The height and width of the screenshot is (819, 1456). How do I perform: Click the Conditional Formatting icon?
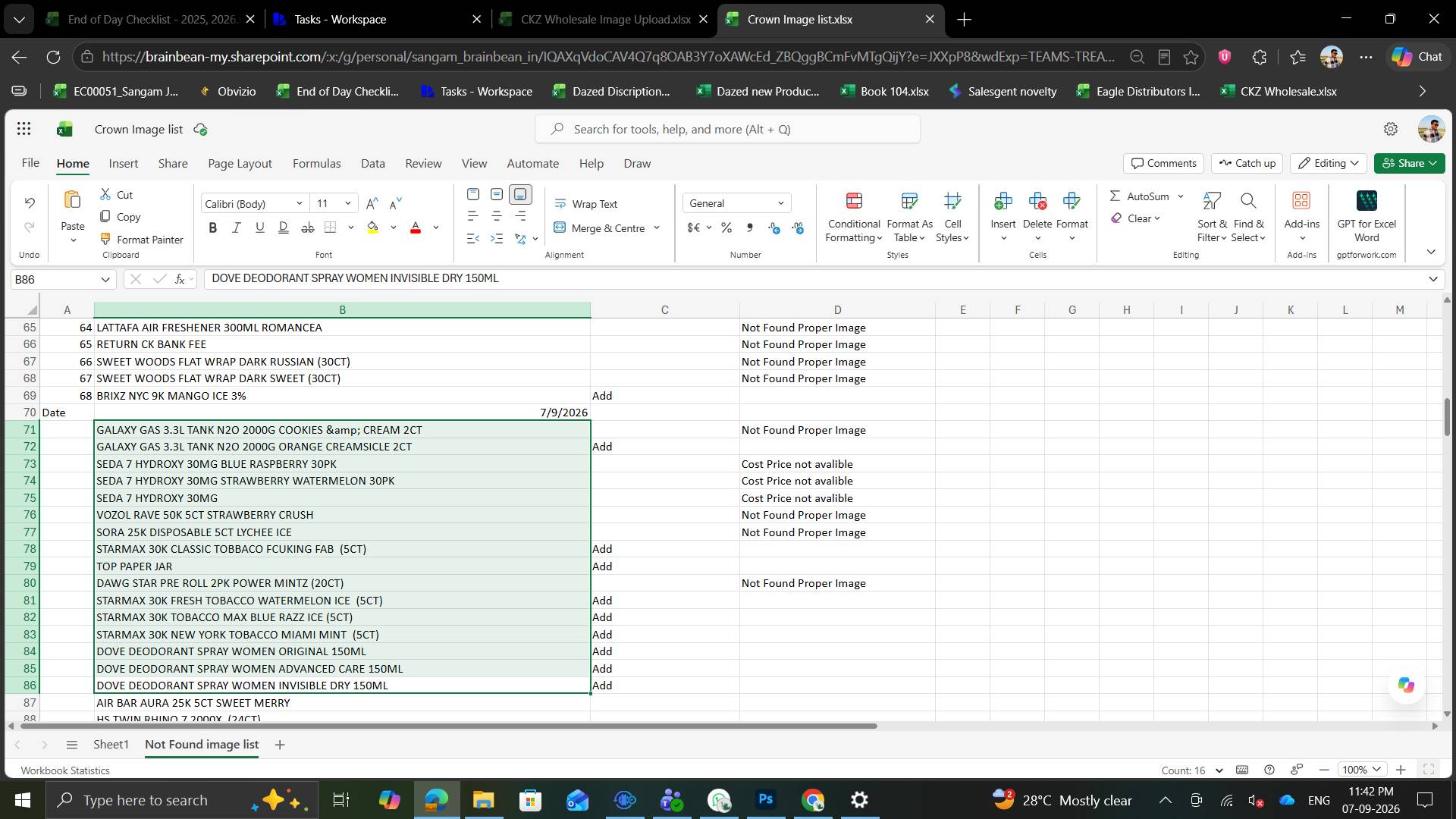tap(854, 201)
